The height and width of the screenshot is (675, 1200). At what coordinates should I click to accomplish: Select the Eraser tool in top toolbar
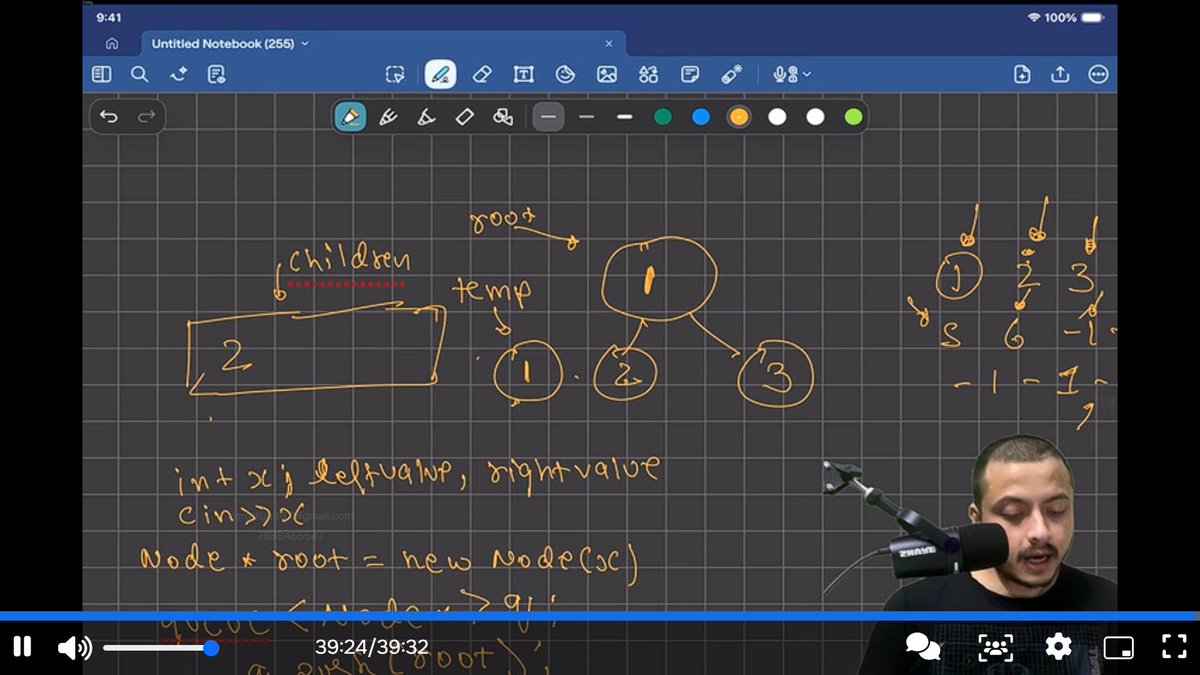tap(482, 74)
